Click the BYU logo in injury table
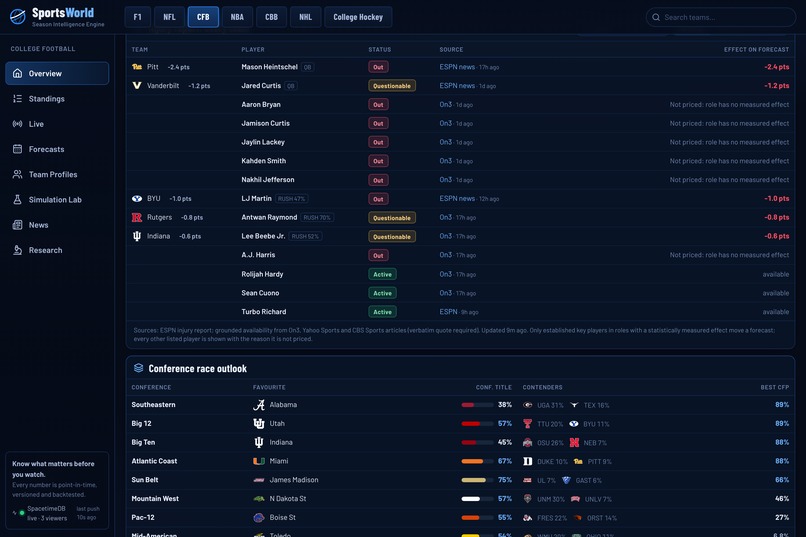 137,198
